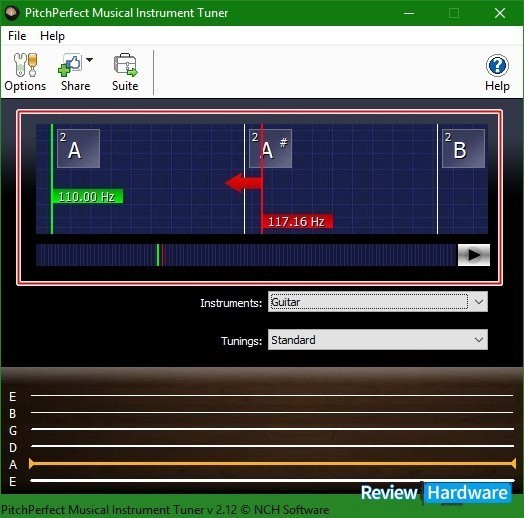Minimize the PitchPerfect window
This screenshot has height=518, width=524.
click(409, 13)
